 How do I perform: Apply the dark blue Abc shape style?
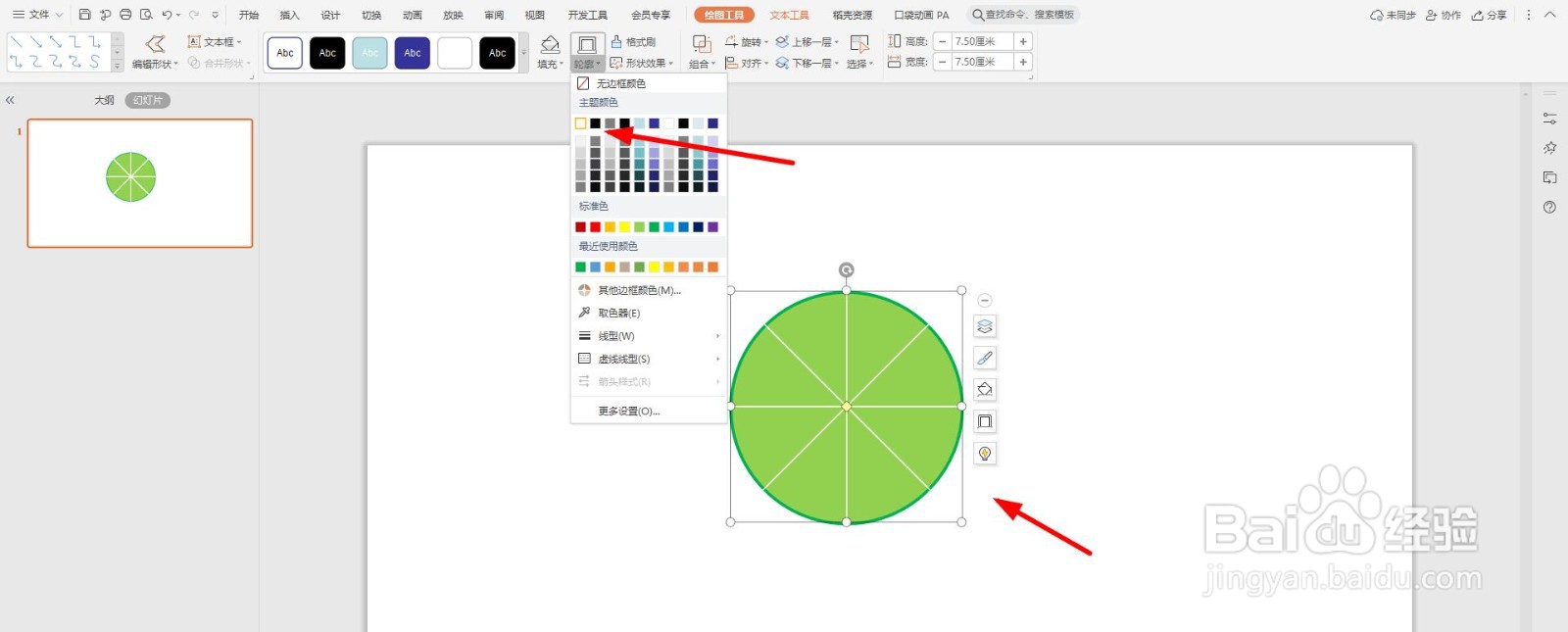click(413, 53)
